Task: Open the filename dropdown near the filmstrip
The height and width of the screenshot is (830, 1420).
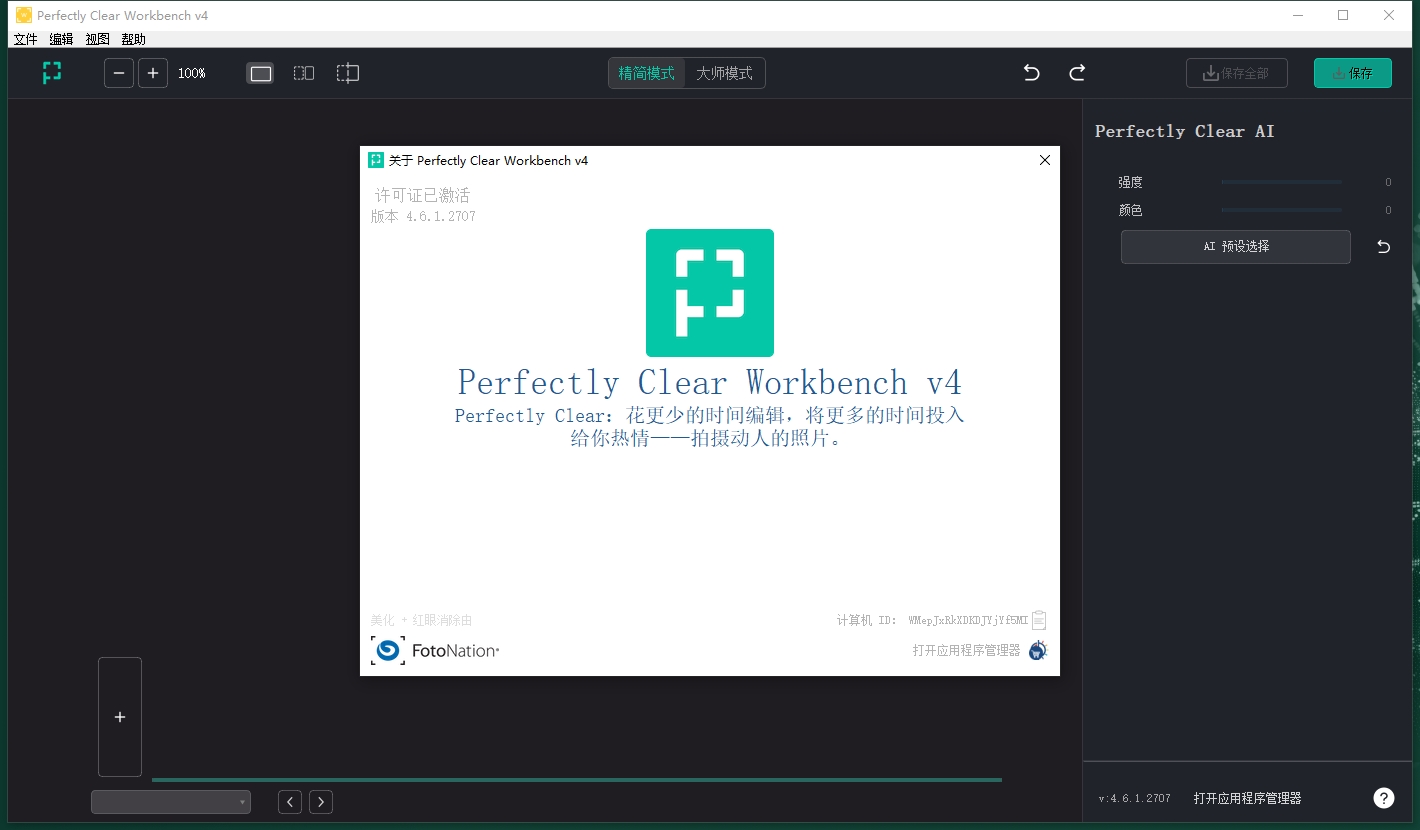Action: coord(170,801)
